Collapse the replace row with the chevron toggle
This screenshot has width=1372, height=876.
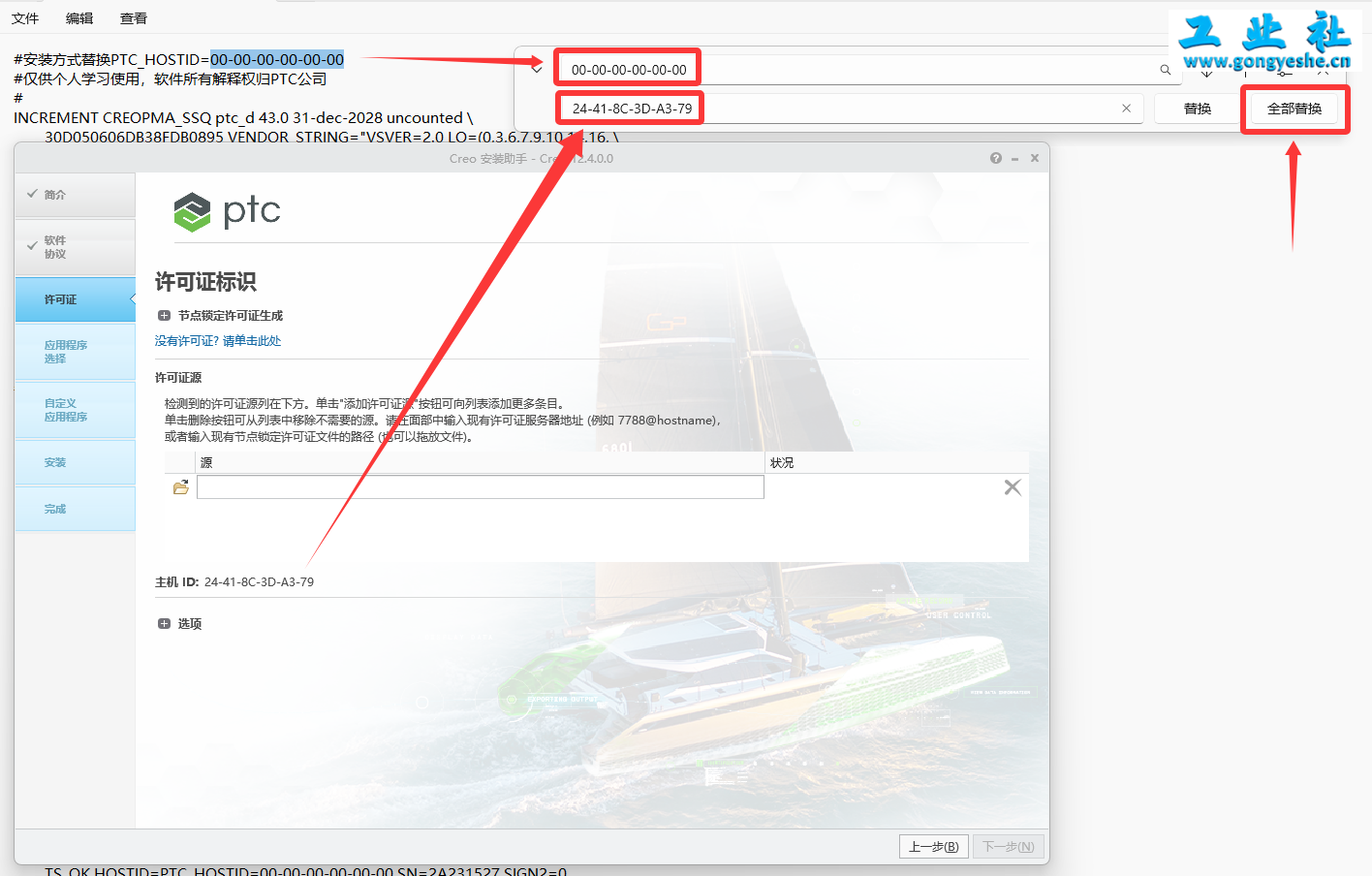537,68
